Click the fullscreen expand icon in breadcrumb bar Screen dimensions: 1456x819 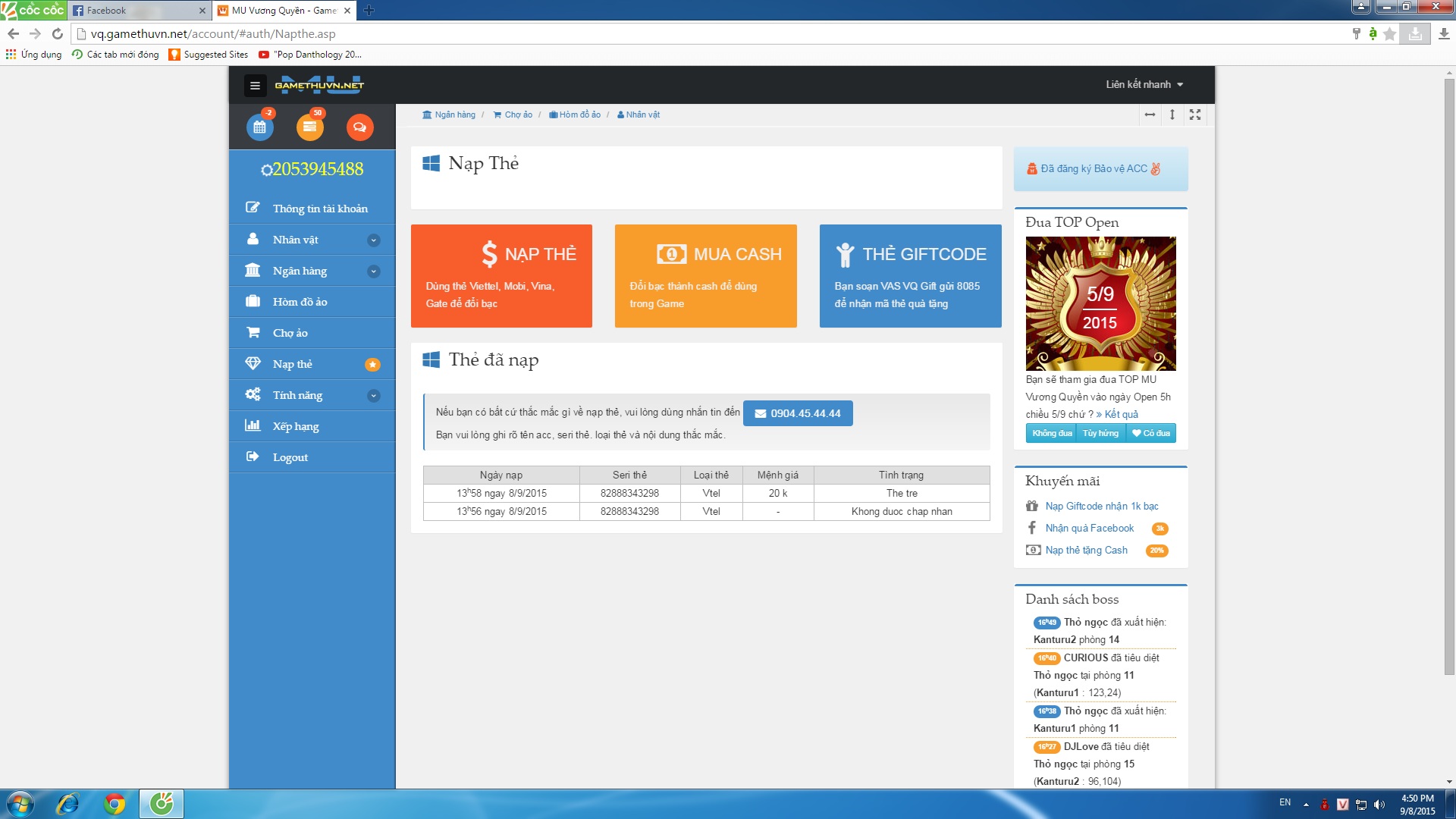(1195, 115)
